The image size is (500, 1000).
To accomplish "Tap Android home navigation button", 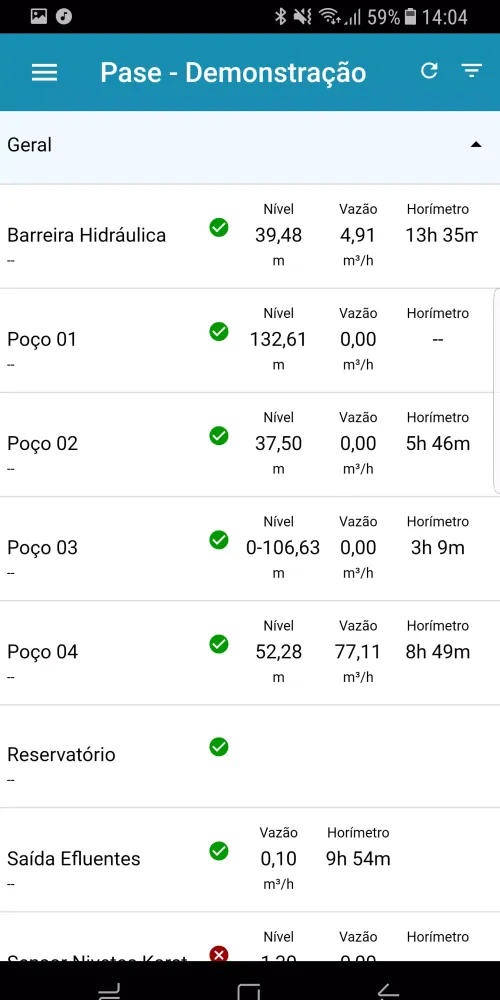I will point(248,992).
